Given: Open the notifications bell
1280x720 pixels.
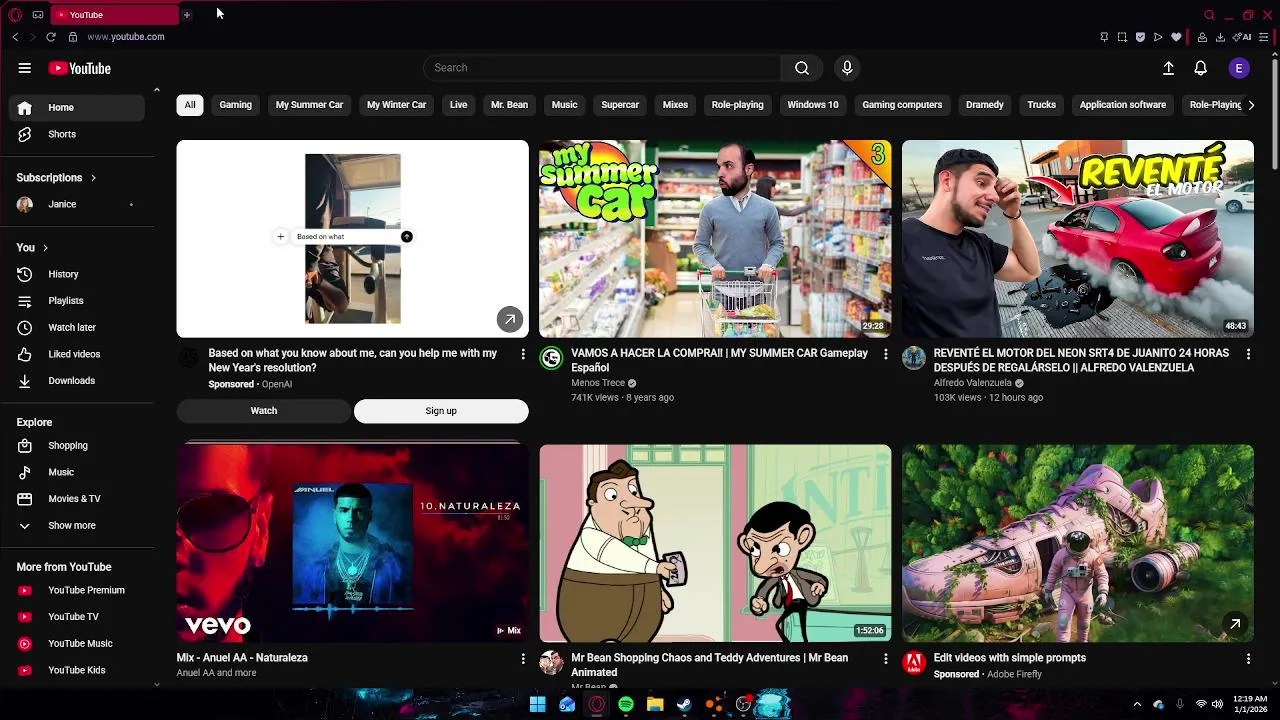Looking at the screenshot, I should click(x=1200, y=68).
